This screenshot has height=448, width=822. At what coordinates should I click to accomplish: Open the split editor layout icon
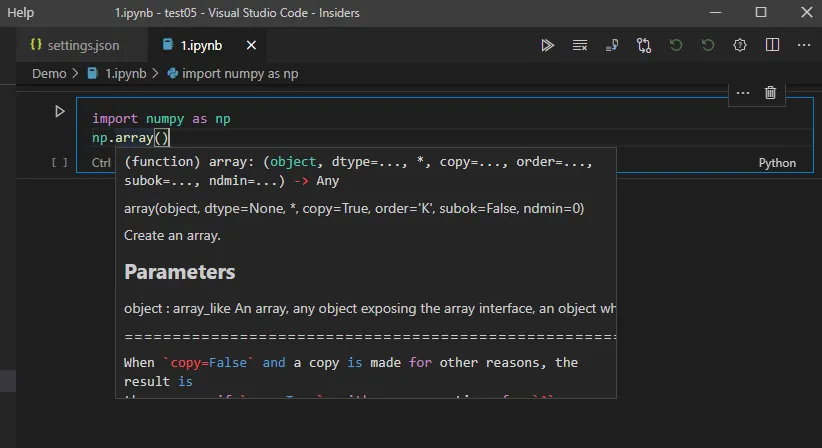[772, 45]
